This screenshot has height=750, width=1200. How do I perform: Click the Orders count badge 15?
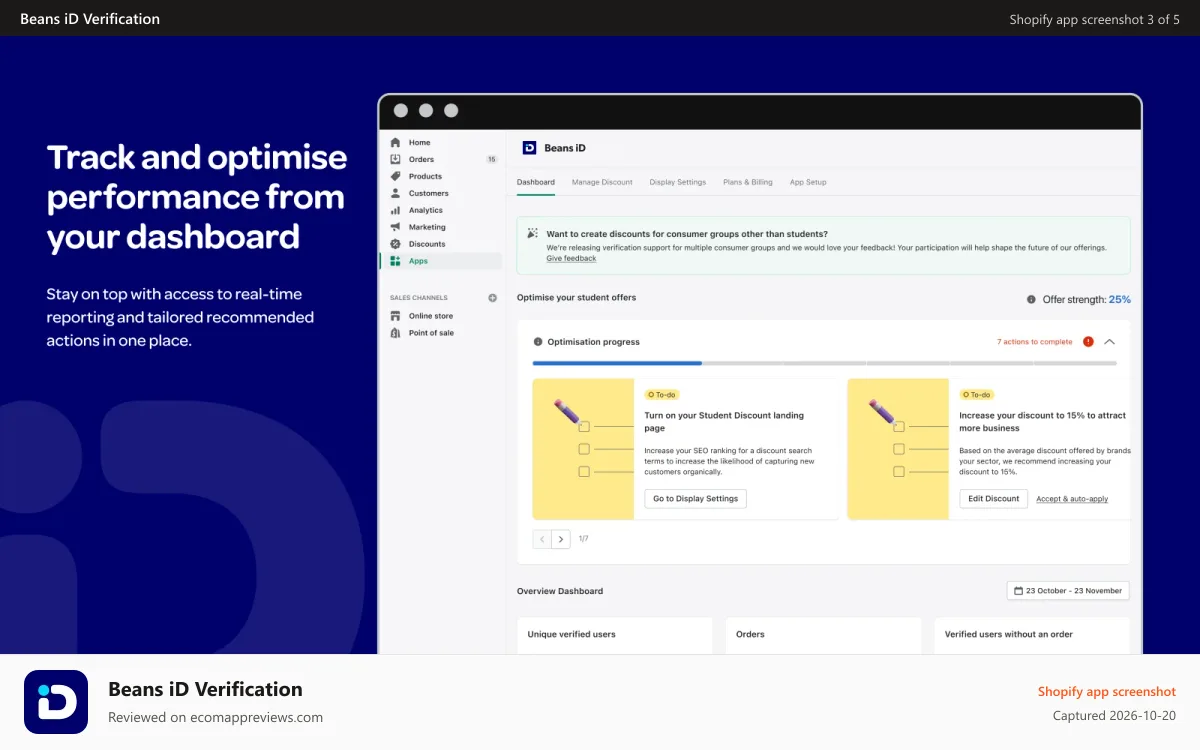(x=491, y=159)
